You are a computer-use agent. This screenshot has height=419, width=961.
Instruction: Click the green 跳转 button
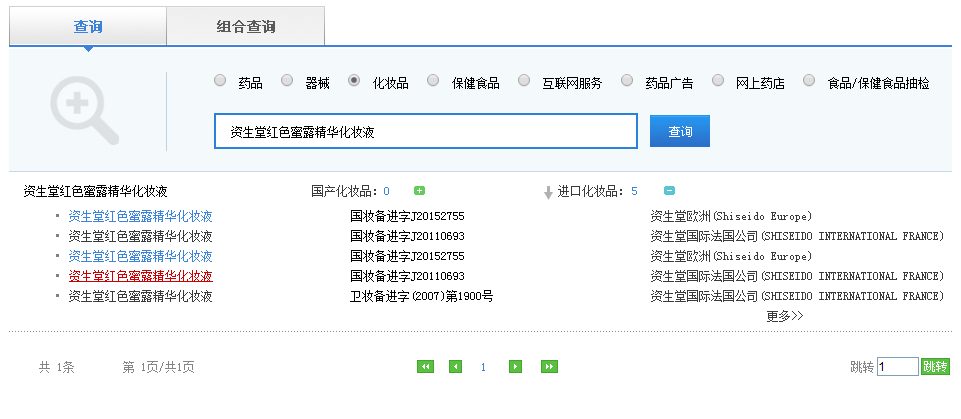935,367
